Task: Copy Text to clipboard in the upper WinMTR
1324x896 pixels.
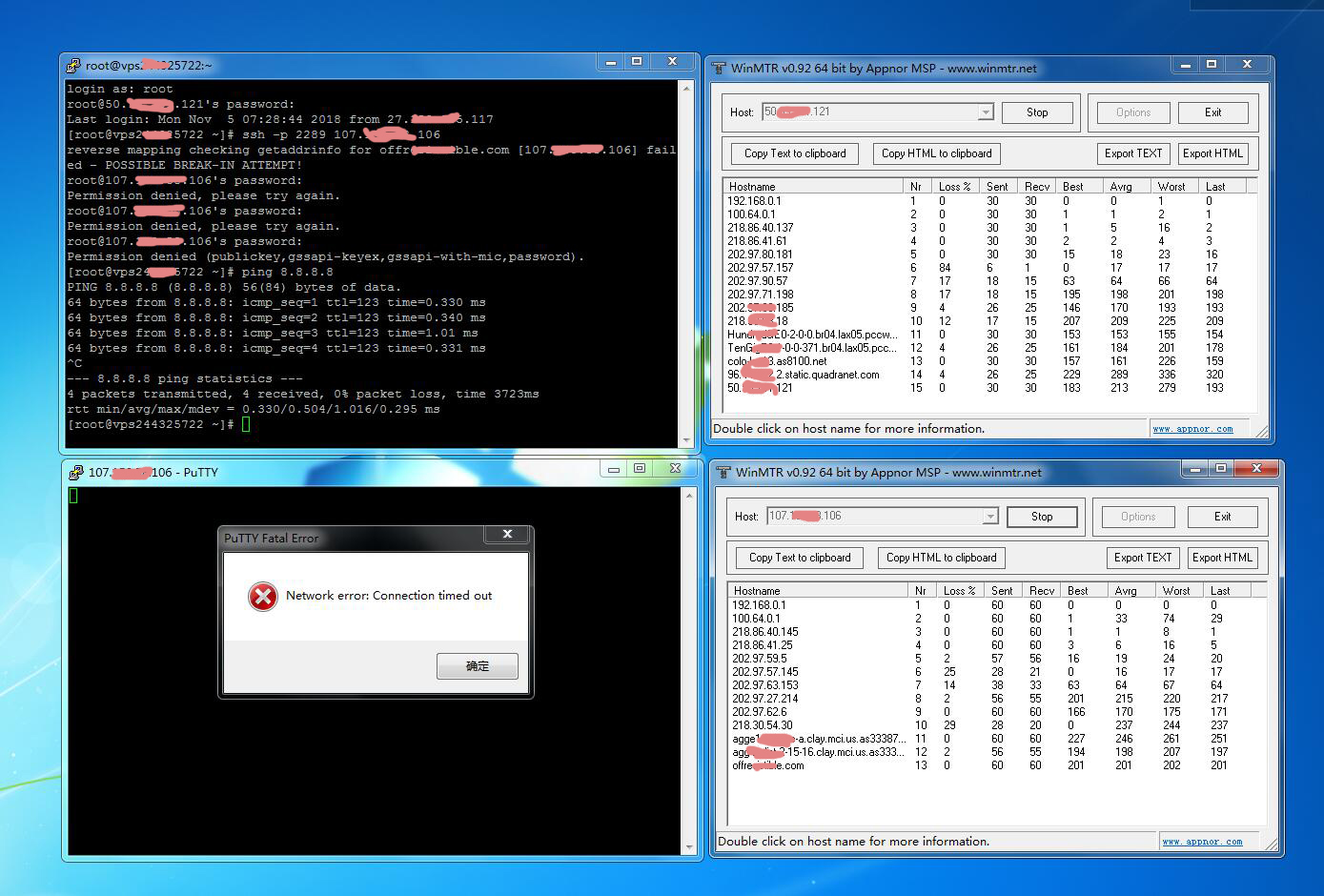Action: [795, 153]
